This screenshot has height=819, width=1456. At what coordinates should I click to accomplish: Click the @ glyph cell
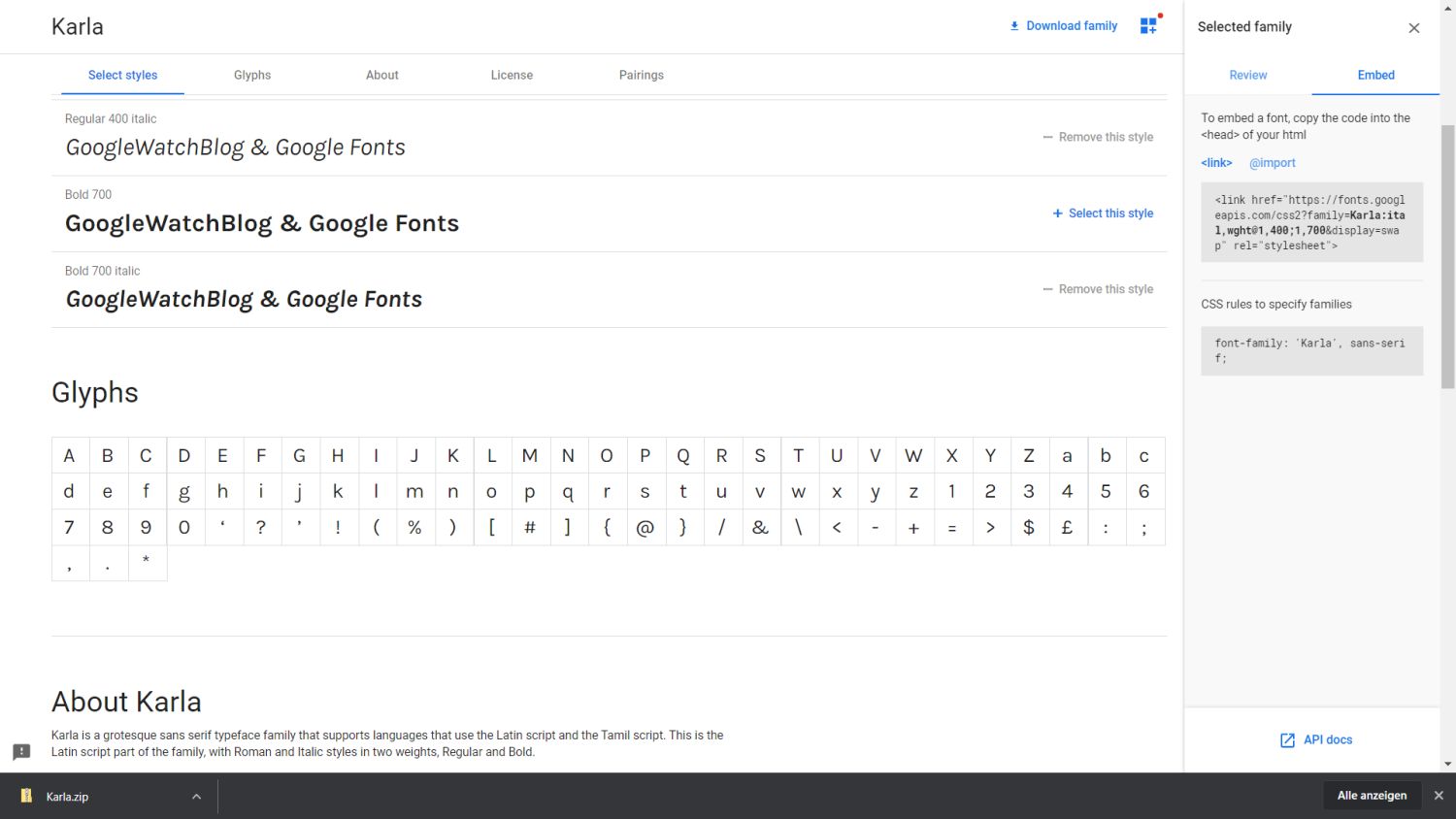645,528
